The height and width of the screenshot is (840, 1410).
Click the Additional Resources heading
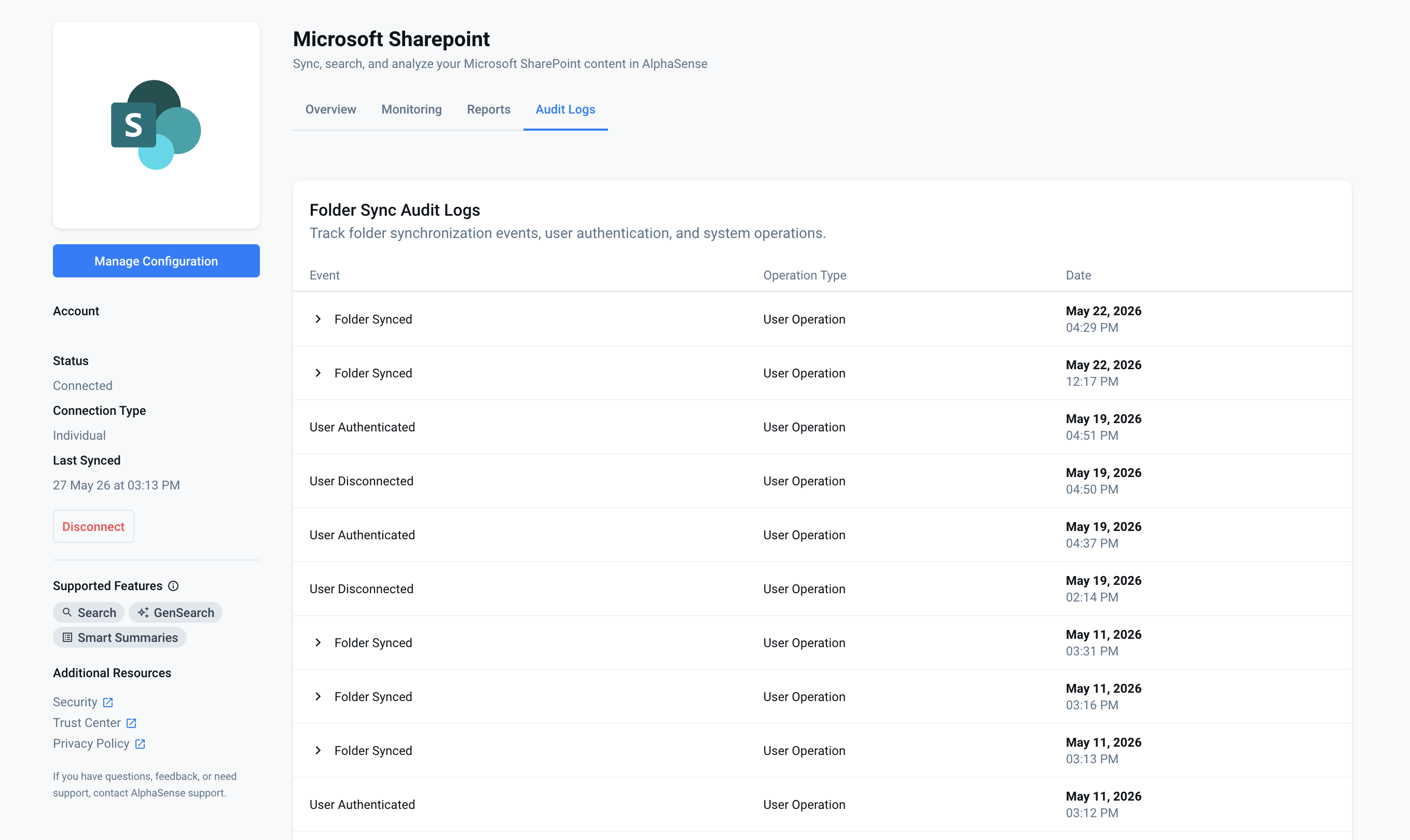coord(112,673)
